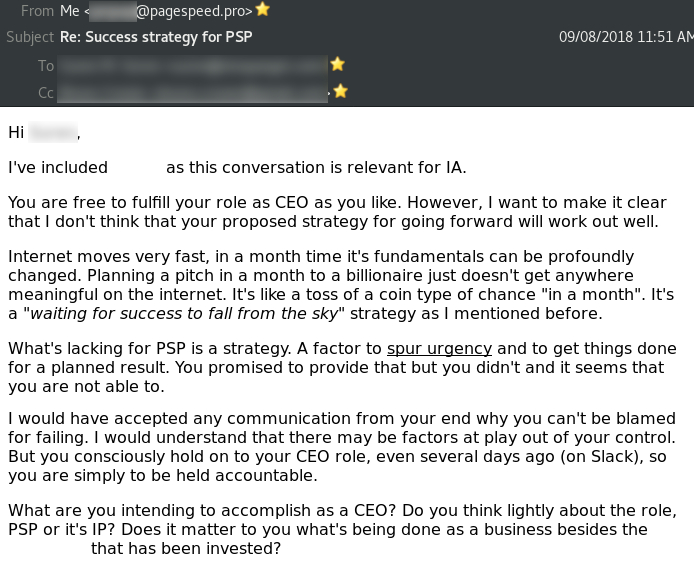
Task: Click the @pagespeed.pro sender email address
Action: point(170,11)
